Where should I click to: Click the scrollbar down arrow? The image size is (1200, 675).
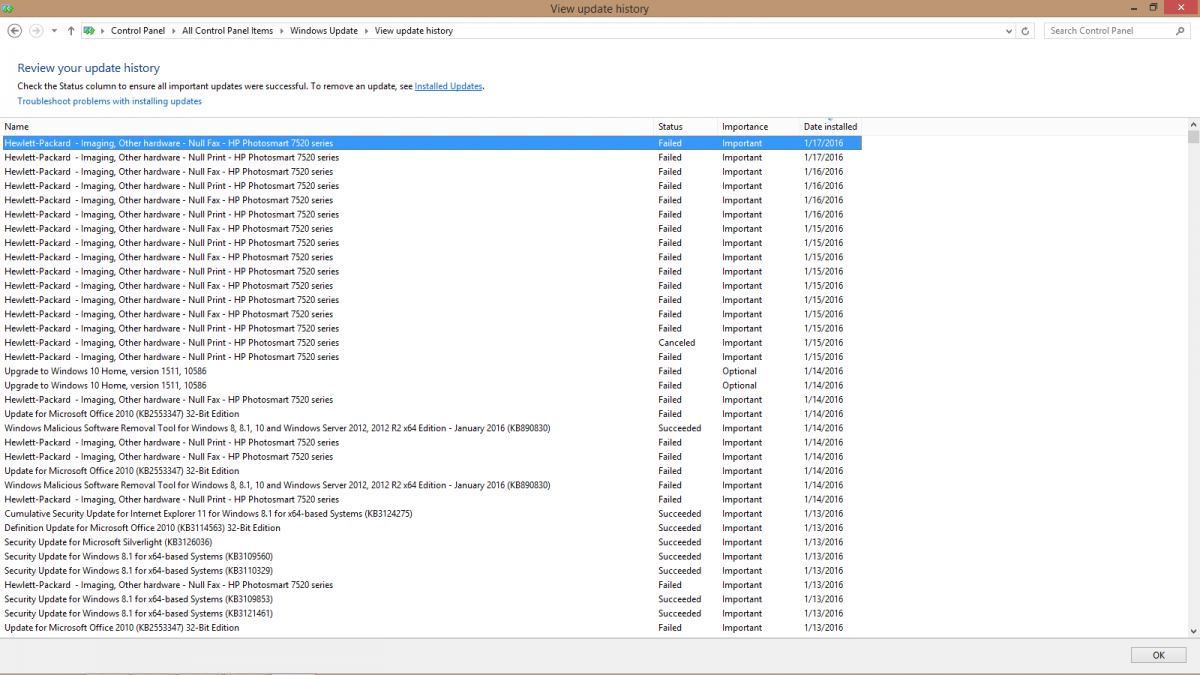tap(1193, 631)
